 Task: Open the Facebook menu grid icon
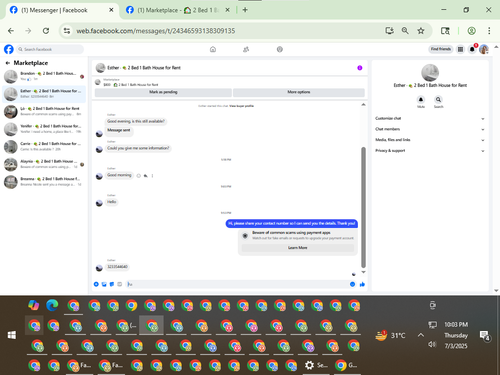tap(460, 49)
